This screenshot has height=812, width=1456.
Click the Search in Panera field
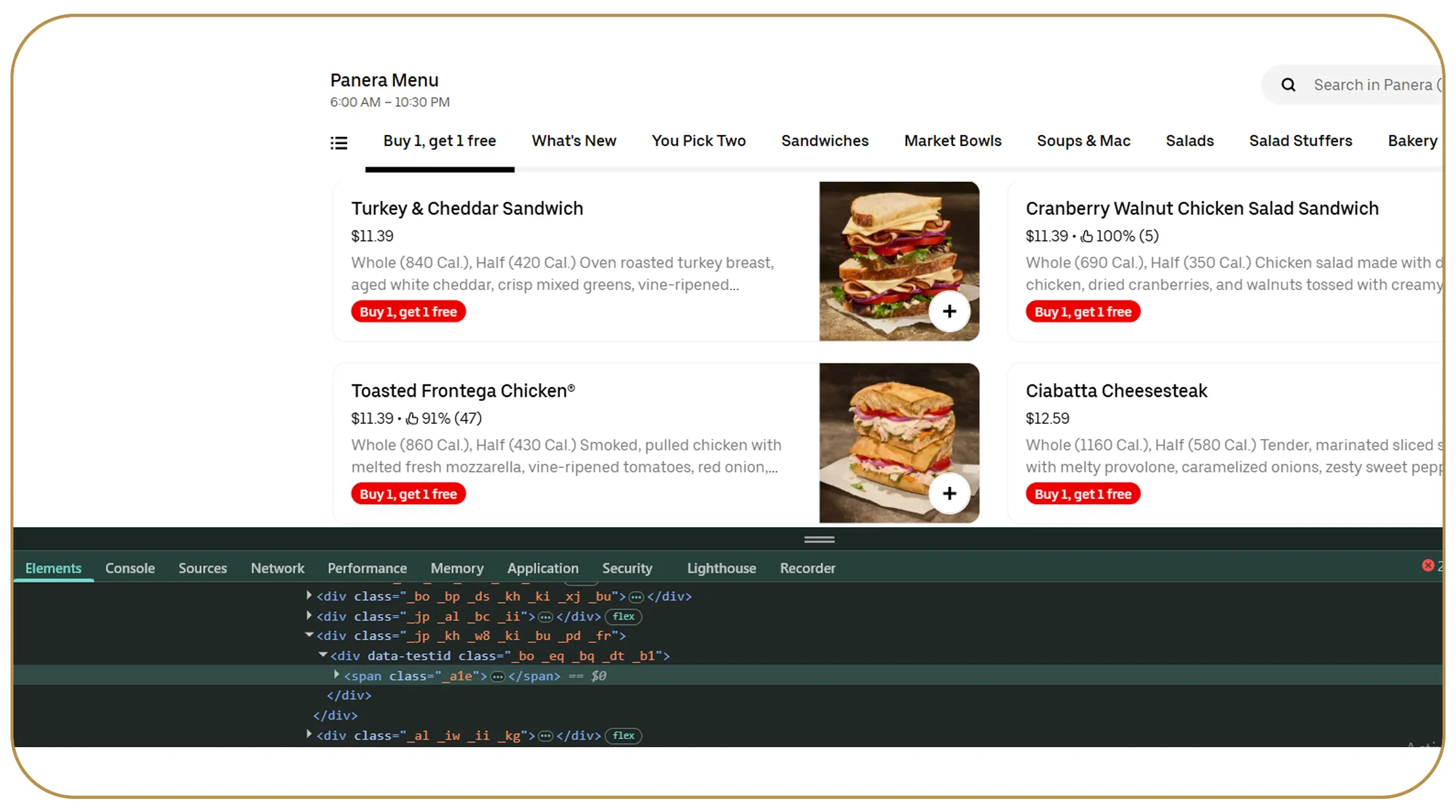click(1353, 85)
